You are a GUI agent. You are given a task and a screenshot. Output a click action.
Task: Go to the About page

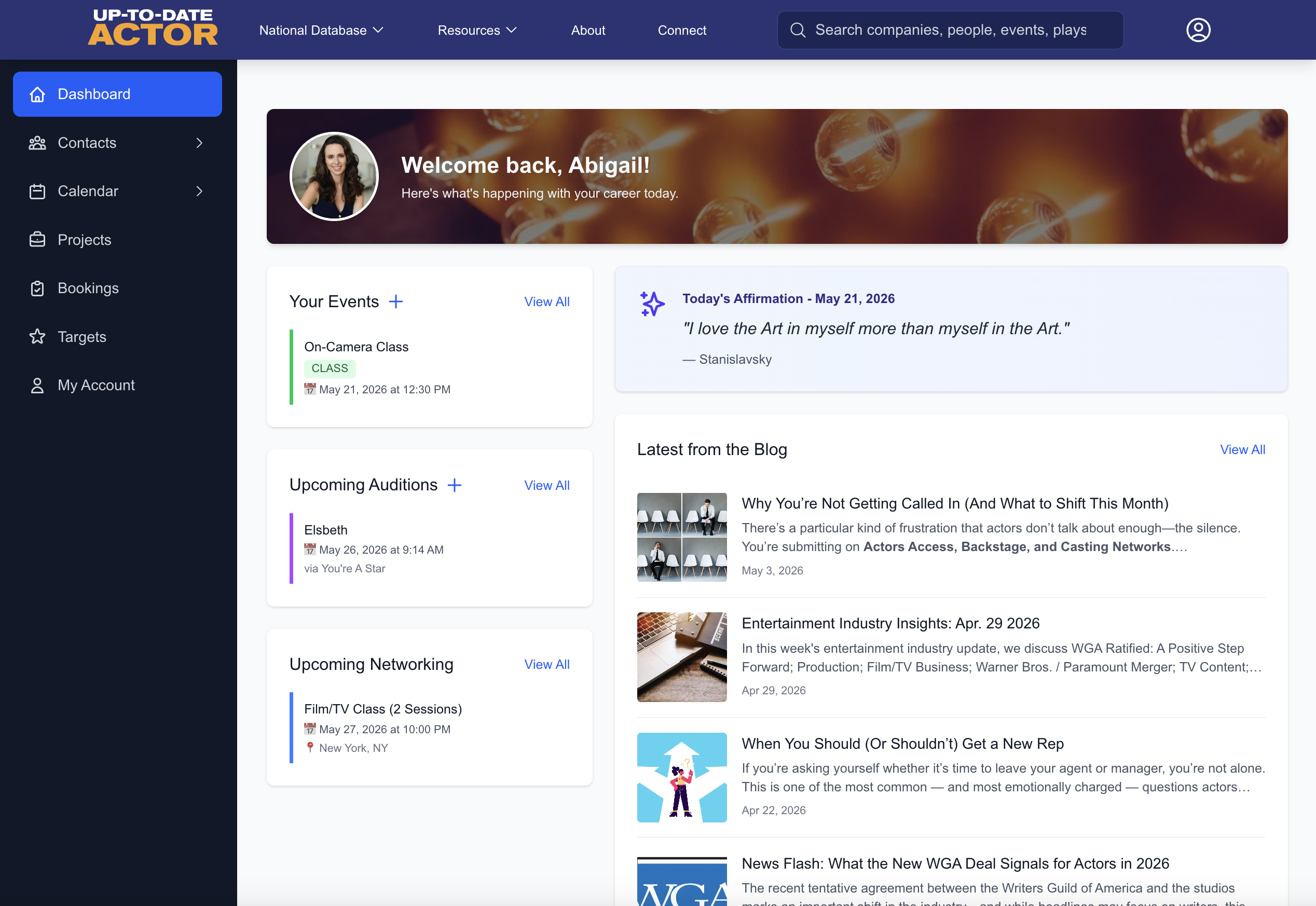point(588,30)
